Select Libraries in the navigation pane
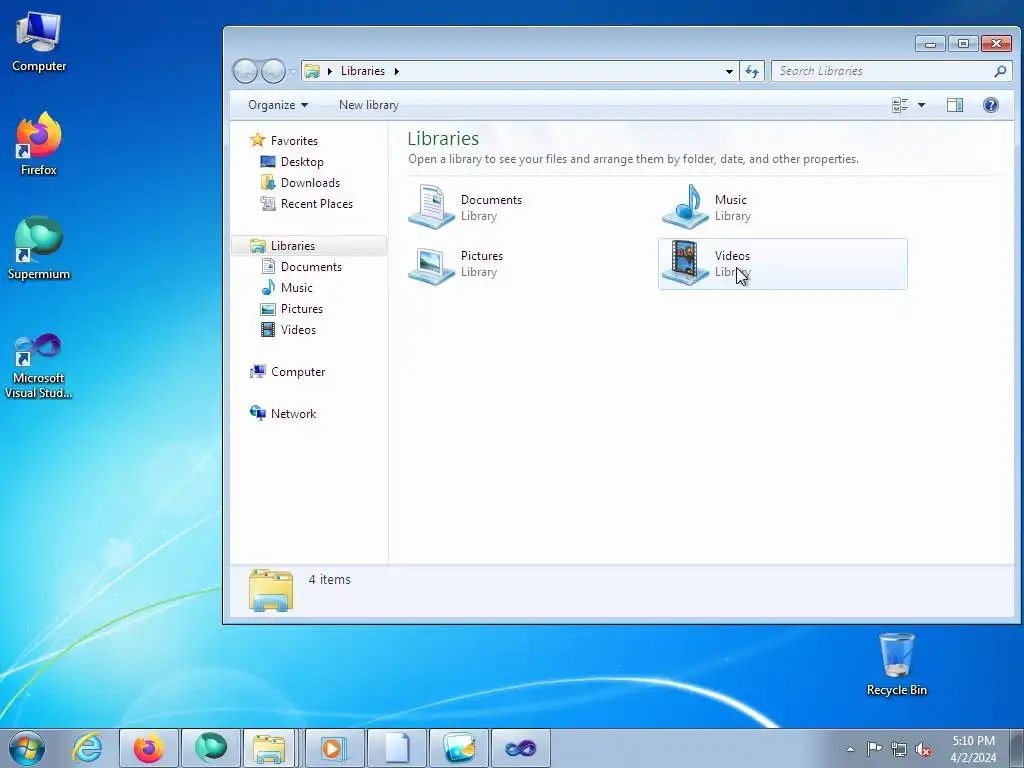 click(309, 246)
